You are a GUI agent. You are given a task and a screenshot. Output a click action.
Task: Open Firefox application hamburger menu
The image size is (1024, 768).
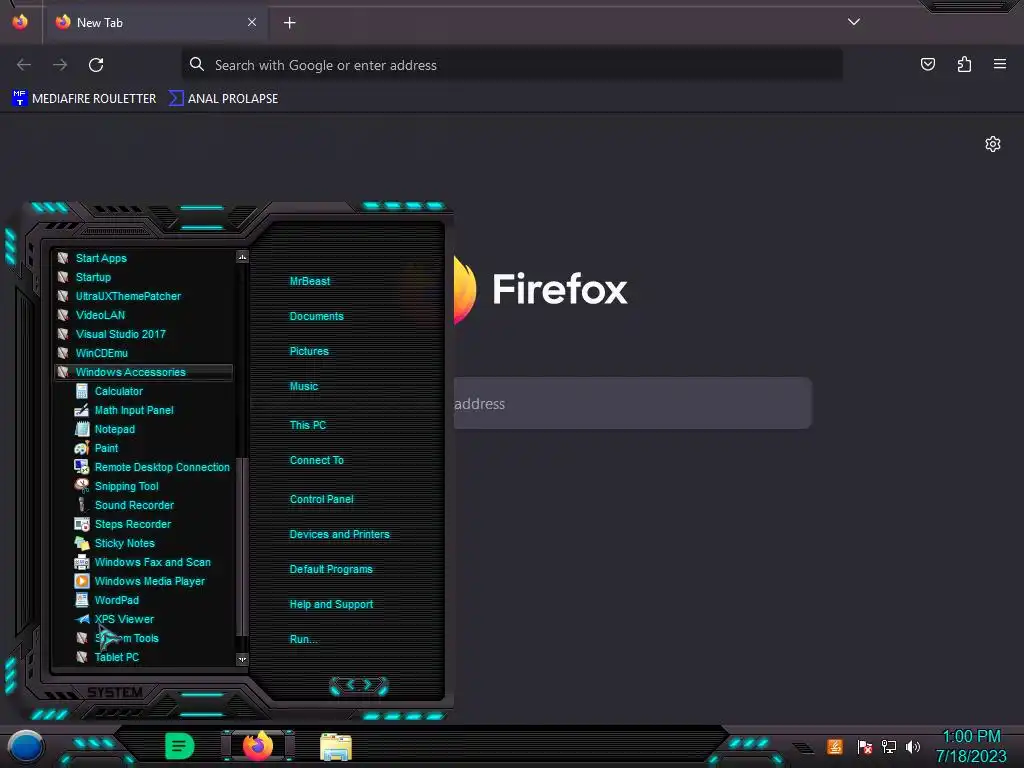click(x=1000, y=64)
